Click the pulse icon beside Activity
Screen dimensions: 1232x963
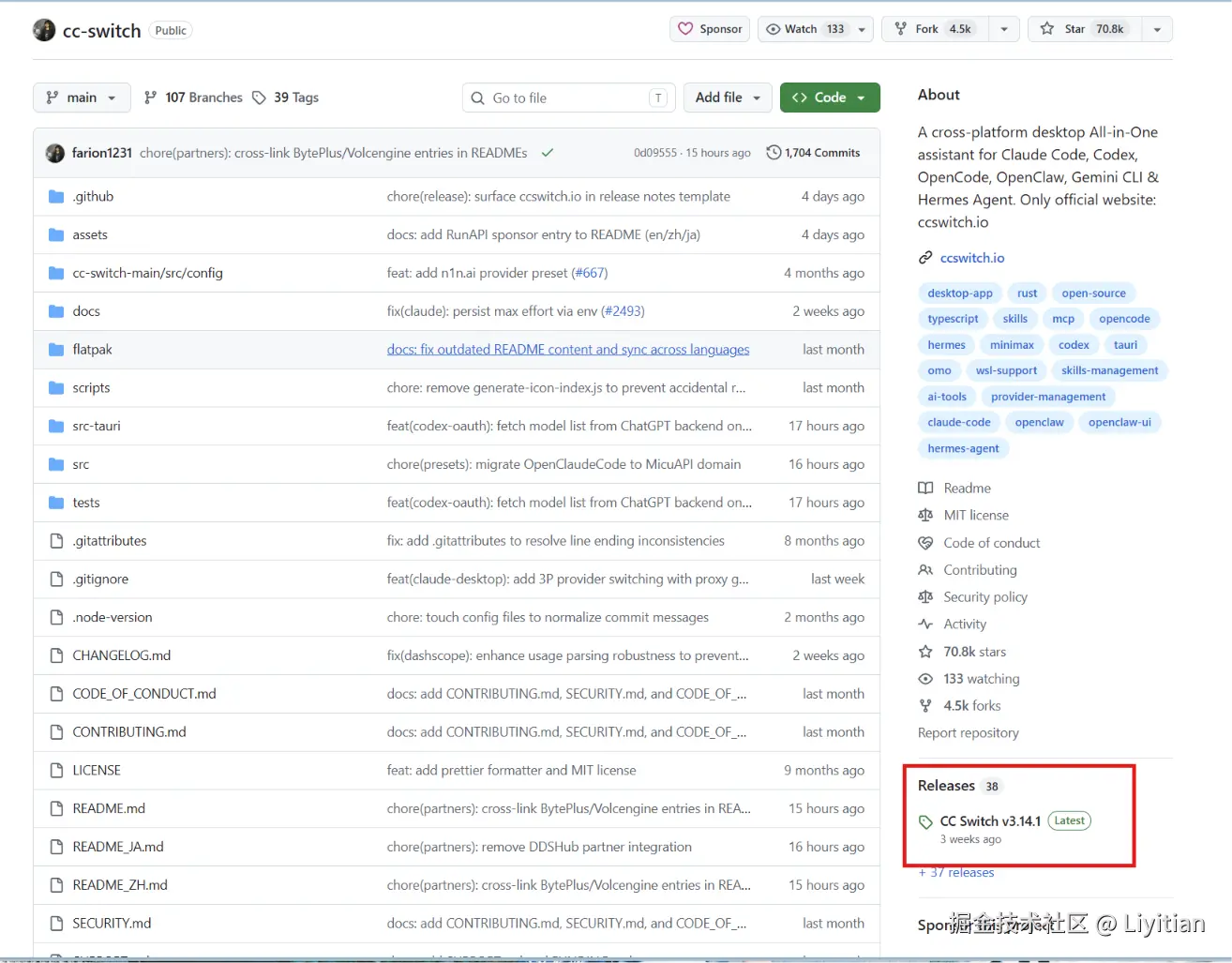point(925,624)
